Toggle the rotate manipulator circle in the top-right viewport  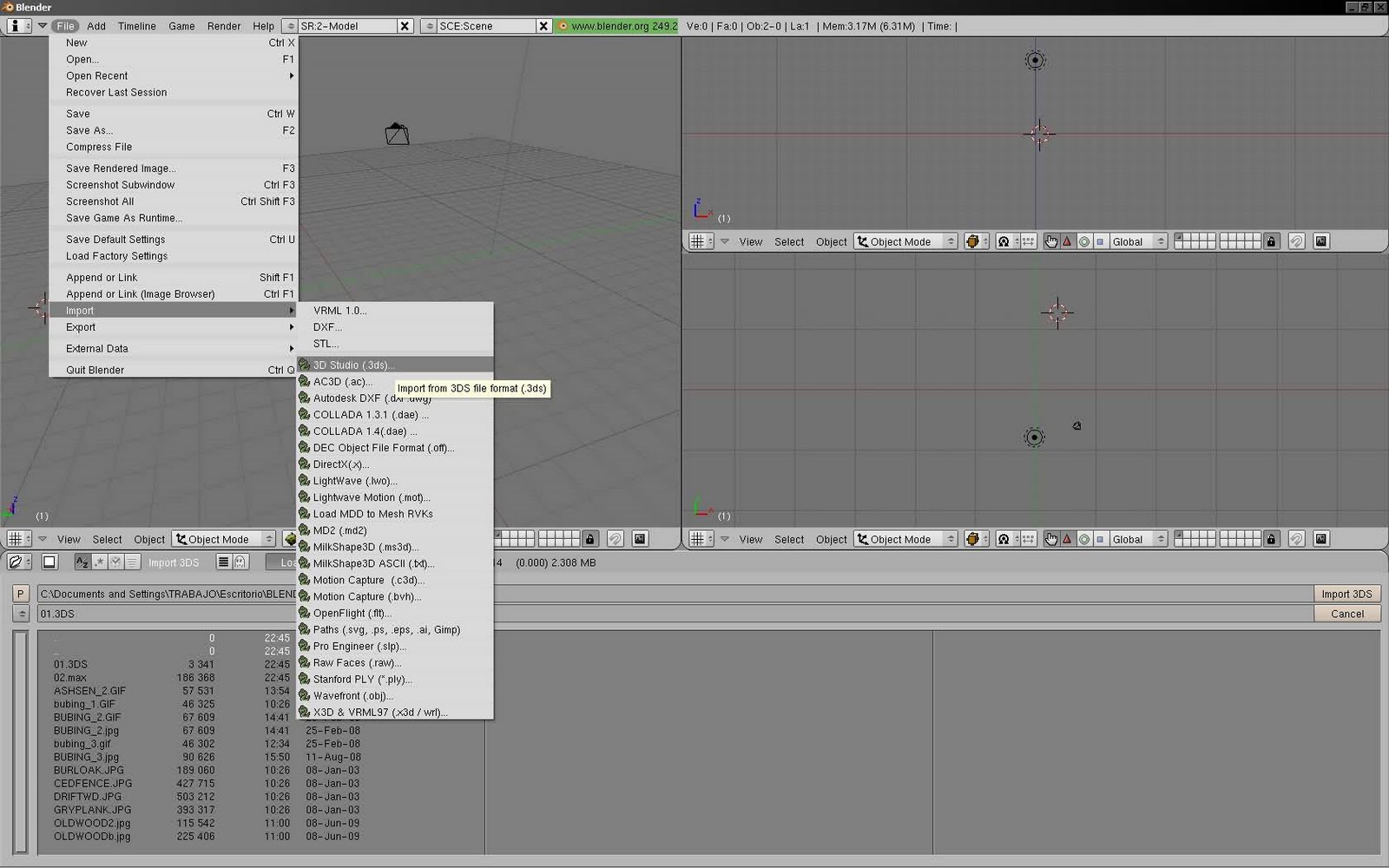pos(1083,242)
